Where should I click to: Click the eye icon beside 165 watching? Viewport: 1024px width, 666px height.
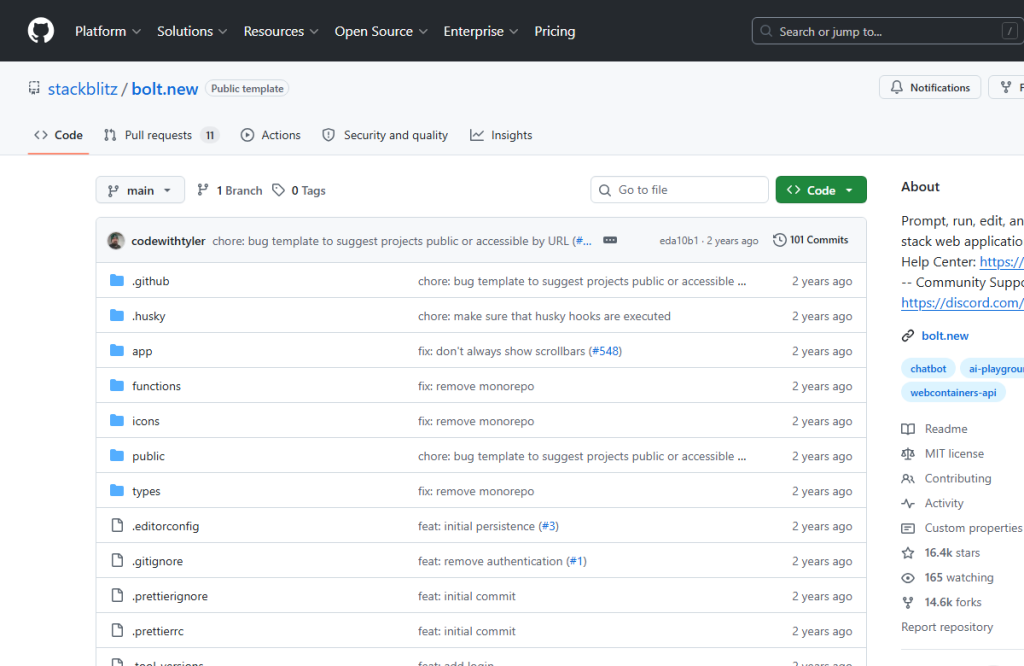pos(908,577)
